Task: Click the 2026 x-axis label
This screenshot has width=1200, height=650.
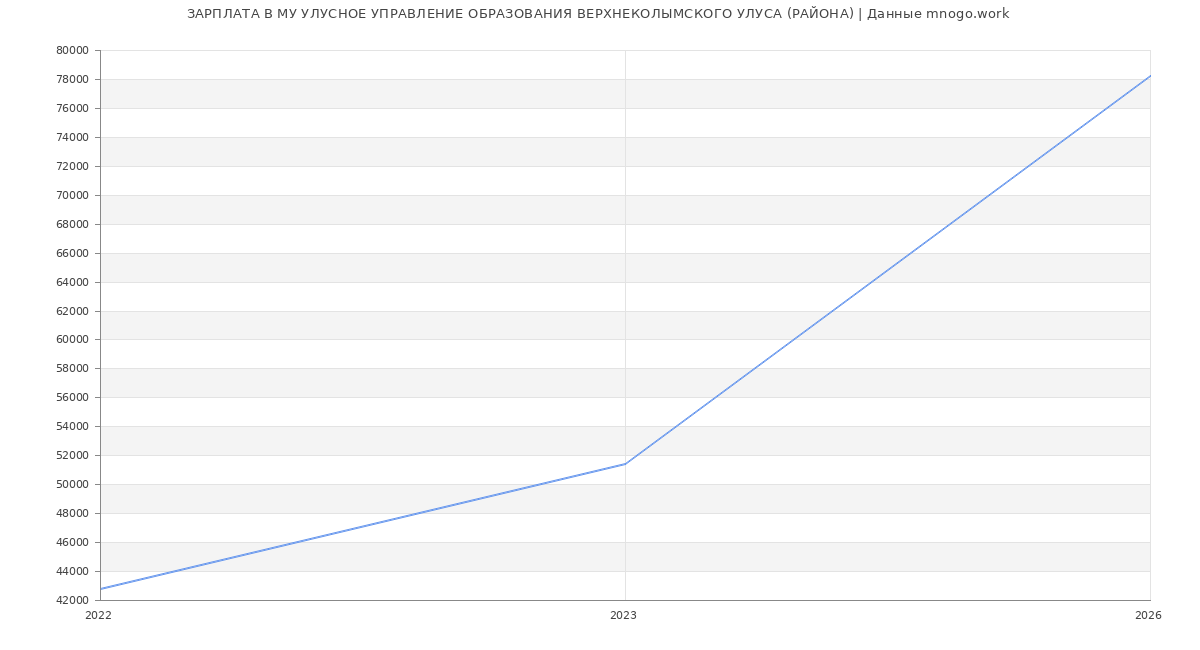Action: tap(1148, 615)
